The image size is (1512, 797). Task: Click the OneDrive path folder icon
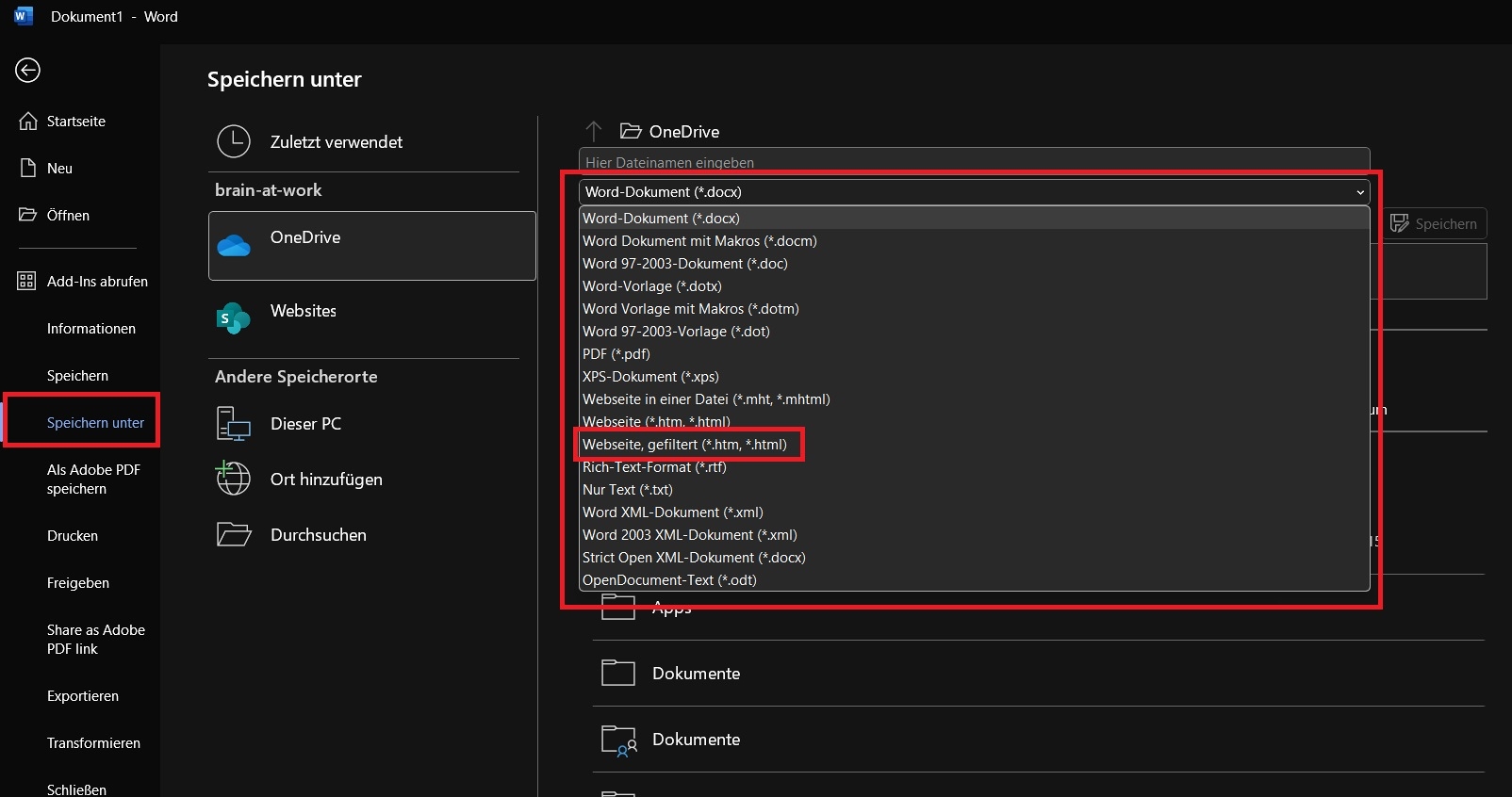pos(631,131)
